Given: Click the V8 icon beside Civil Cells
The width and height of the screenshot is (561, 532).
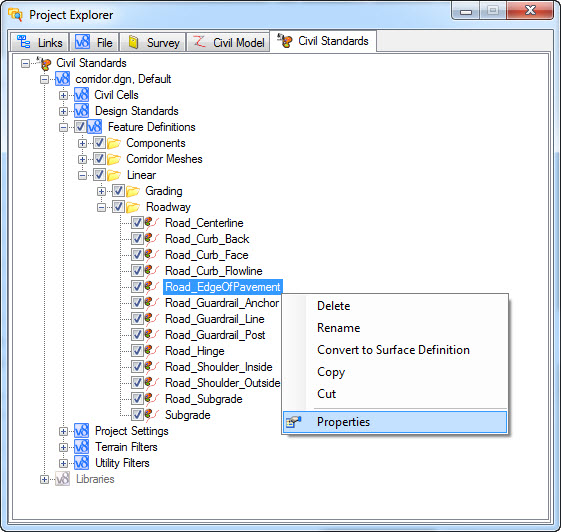Looking at the screenshot, I should [82, 95].
